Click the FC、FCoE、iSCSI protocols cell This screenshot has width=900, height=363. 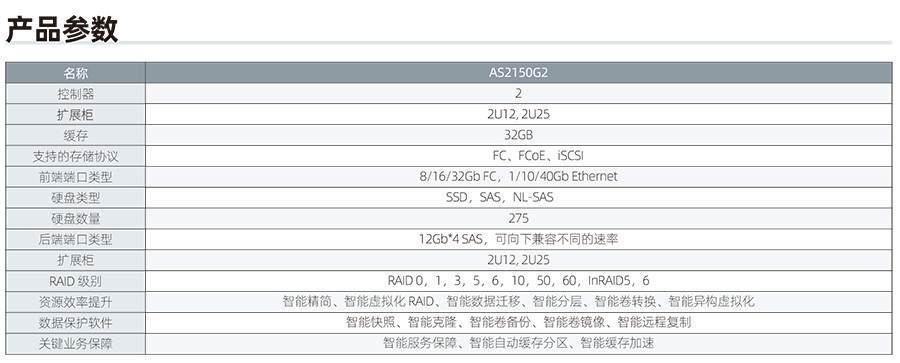[518, 156]
